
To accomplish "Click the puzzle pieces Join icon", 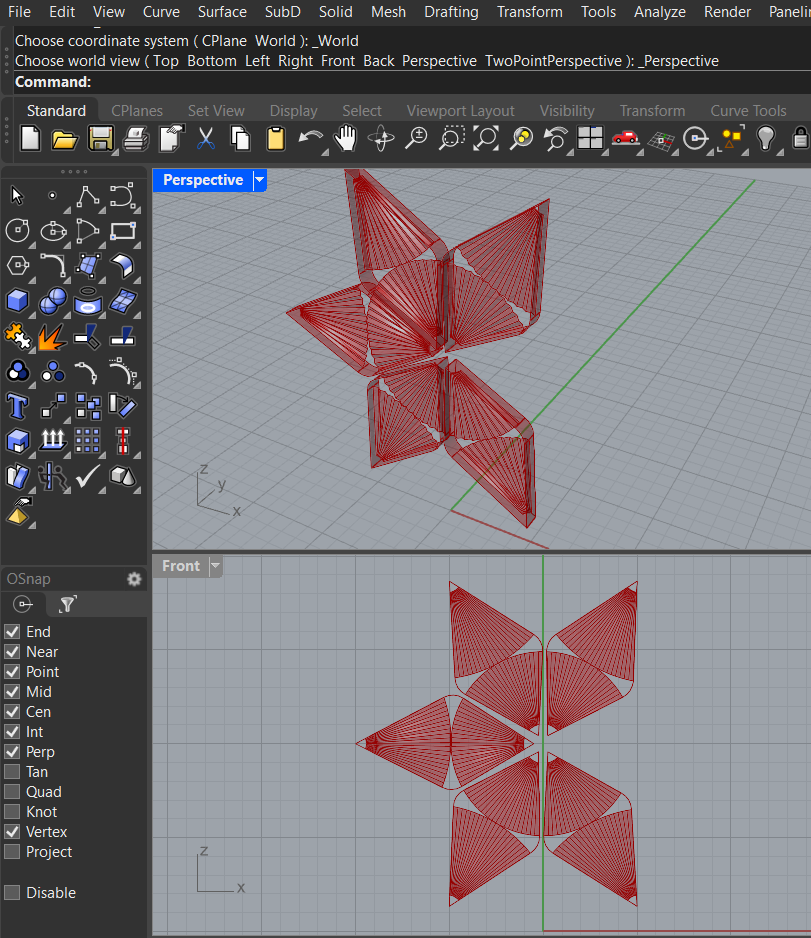I will [17, 336].
